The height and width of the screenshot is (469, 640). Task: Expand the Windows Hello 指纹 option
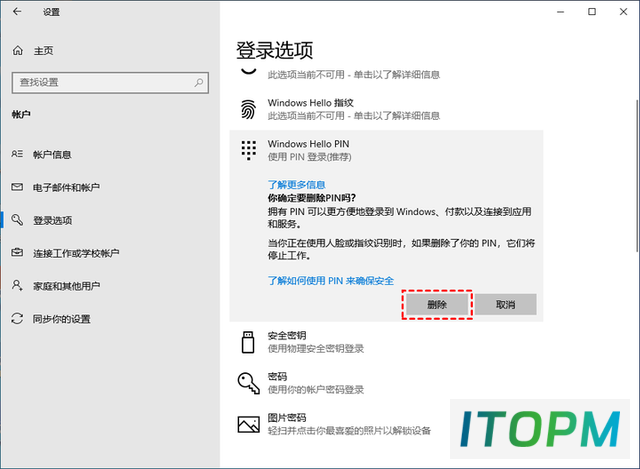(386, 109)
